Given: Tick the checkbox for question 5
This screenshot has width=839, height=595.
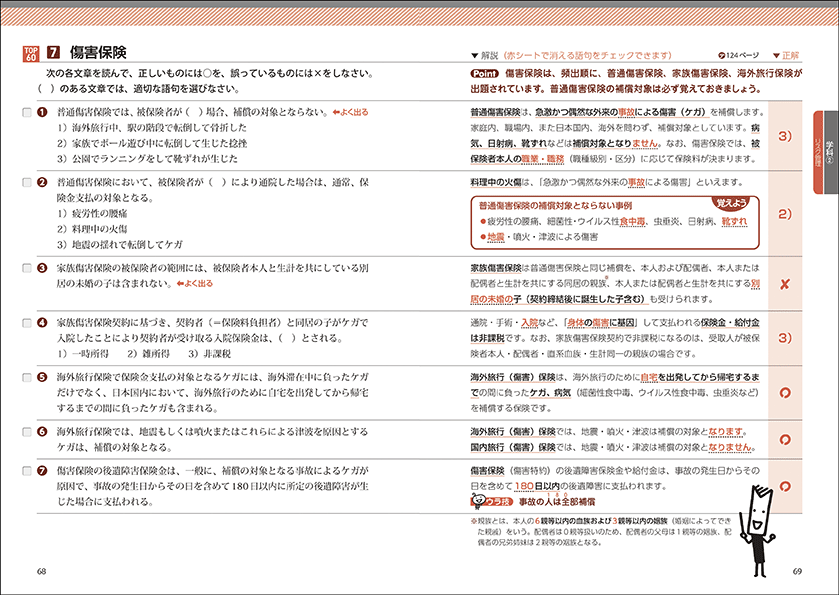Looking at the screenshot, I should [27, 377].
